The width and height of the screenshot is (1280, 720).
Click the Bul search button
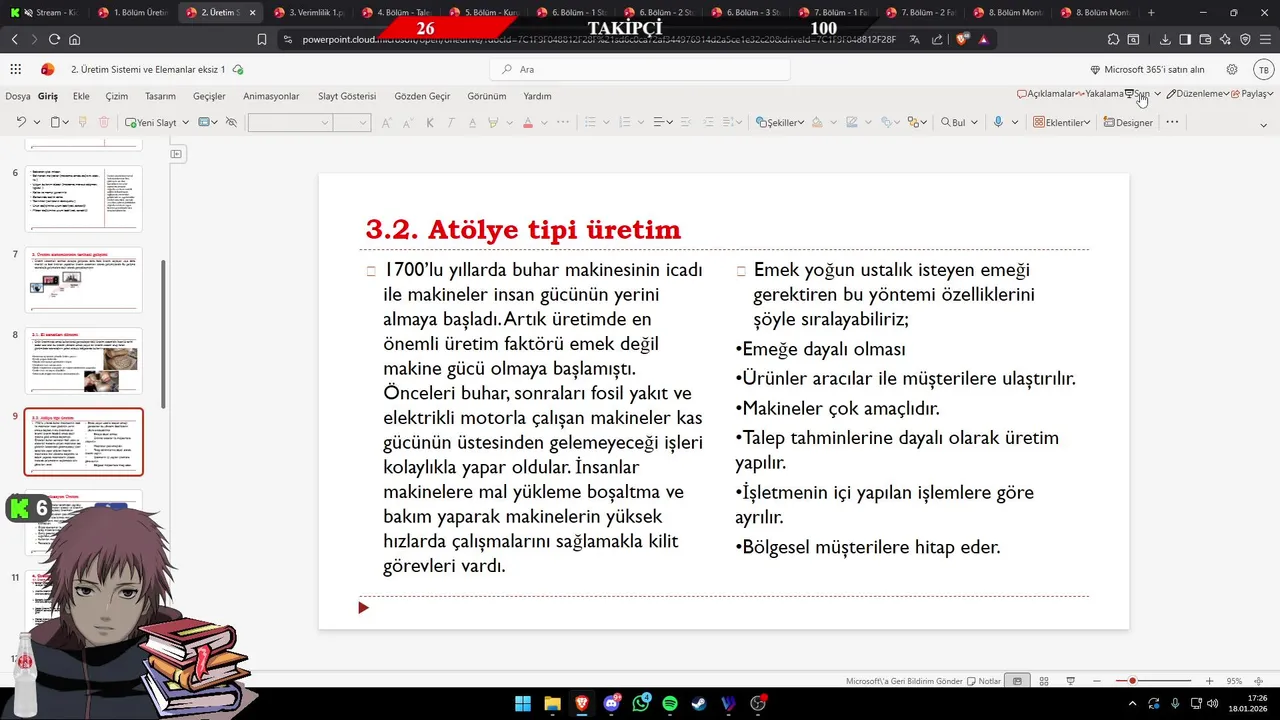click(953, 122)
